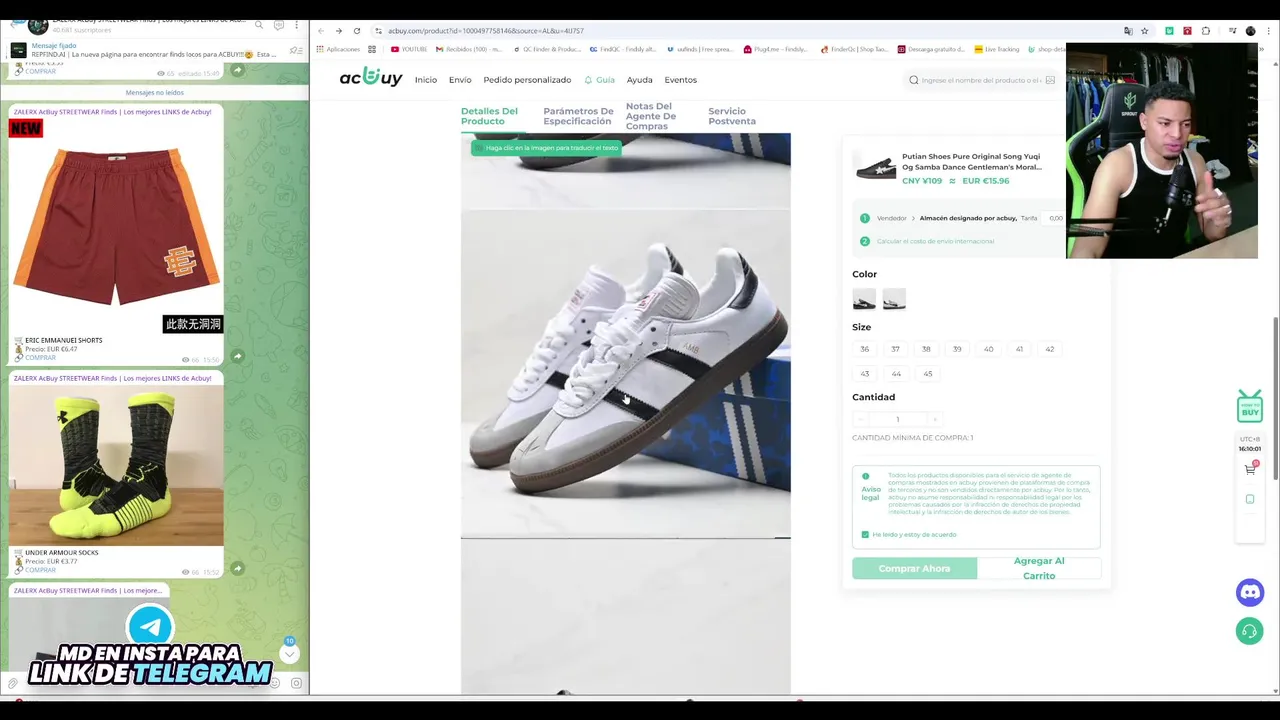The width and height of the screenshot is (1280, 720).
Task: Select size 45
Action: (x=928, y=374)
